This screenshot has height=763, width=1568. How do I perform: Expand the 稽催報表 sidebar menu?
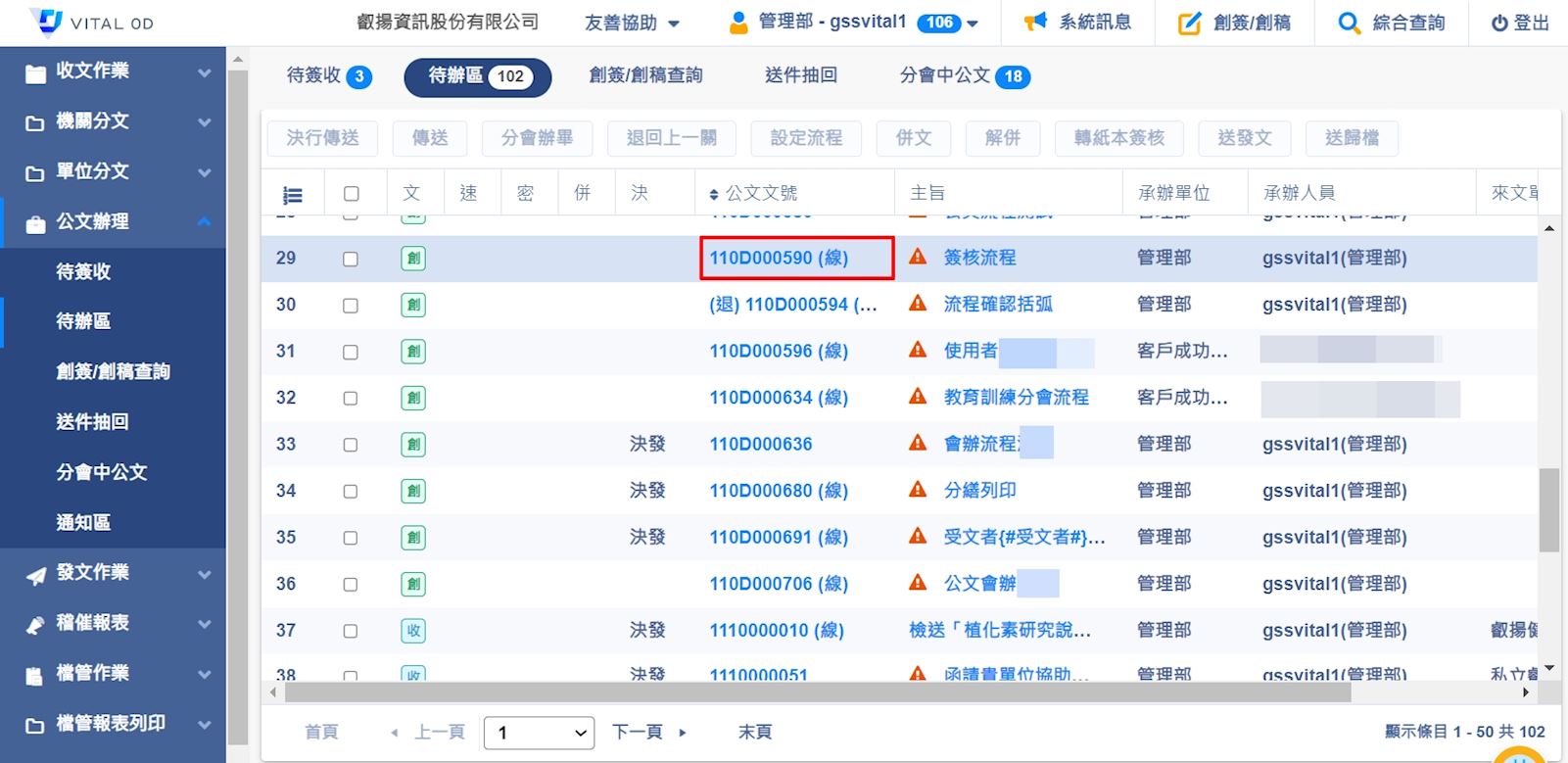point(205,625)
